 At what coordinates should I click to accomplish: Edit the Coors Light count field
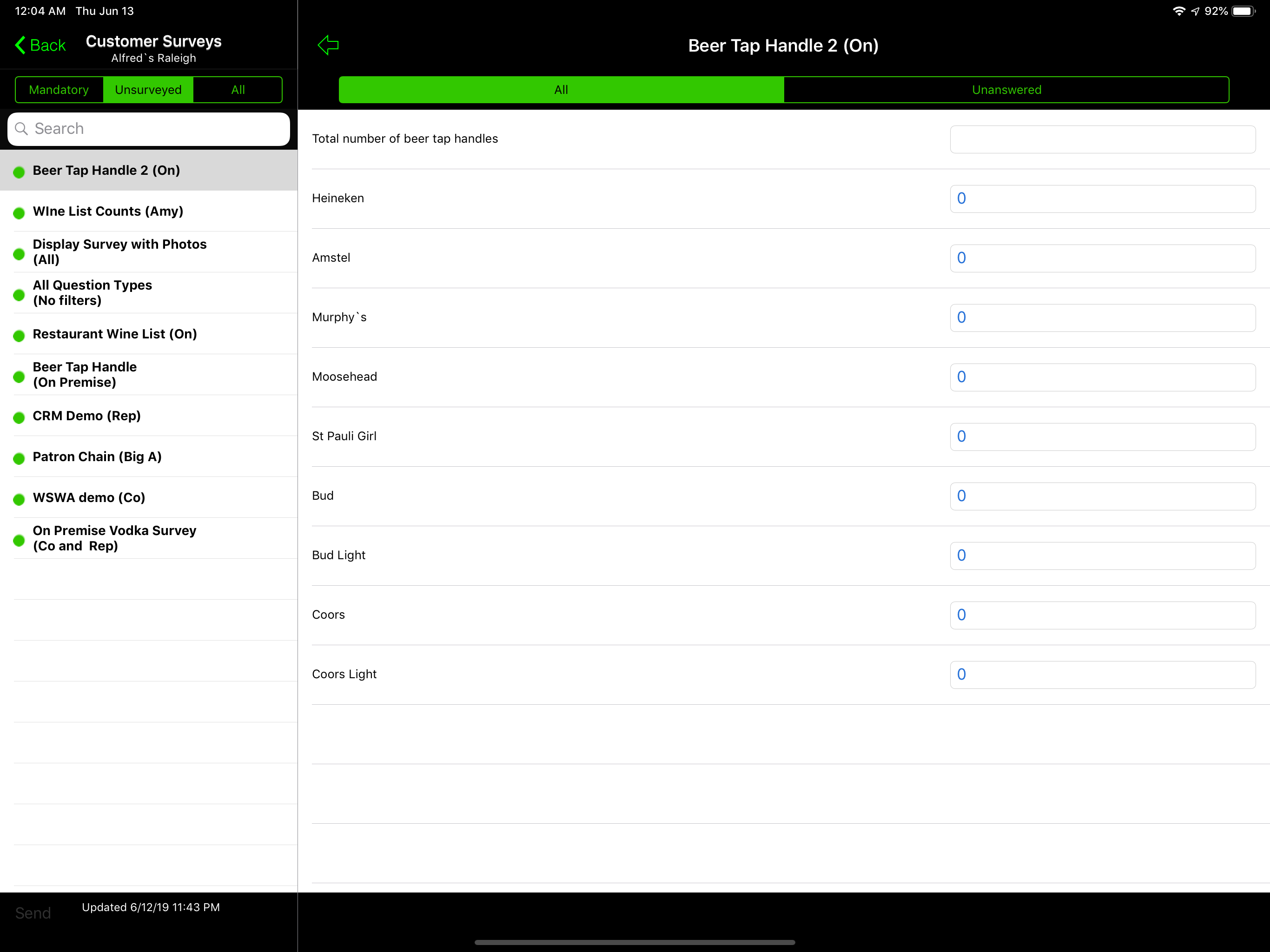[1102, 674]
